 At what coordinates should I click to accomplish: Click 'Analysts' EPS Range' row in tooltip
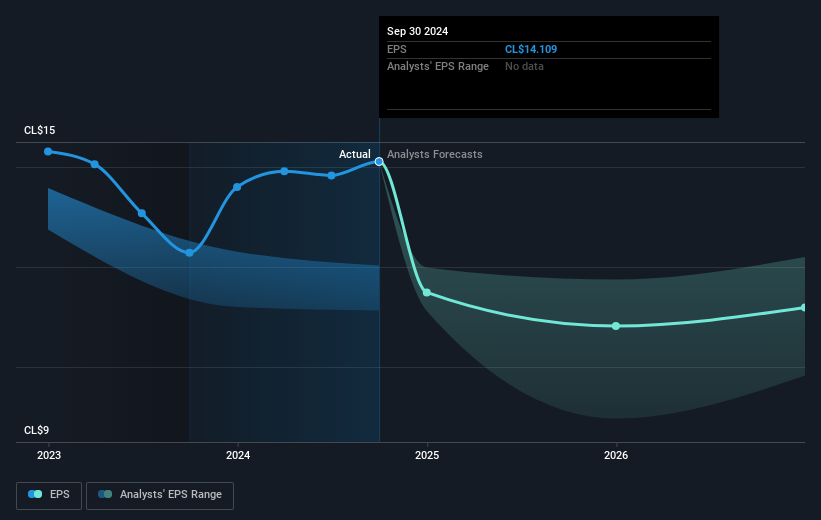coord(549,67)
